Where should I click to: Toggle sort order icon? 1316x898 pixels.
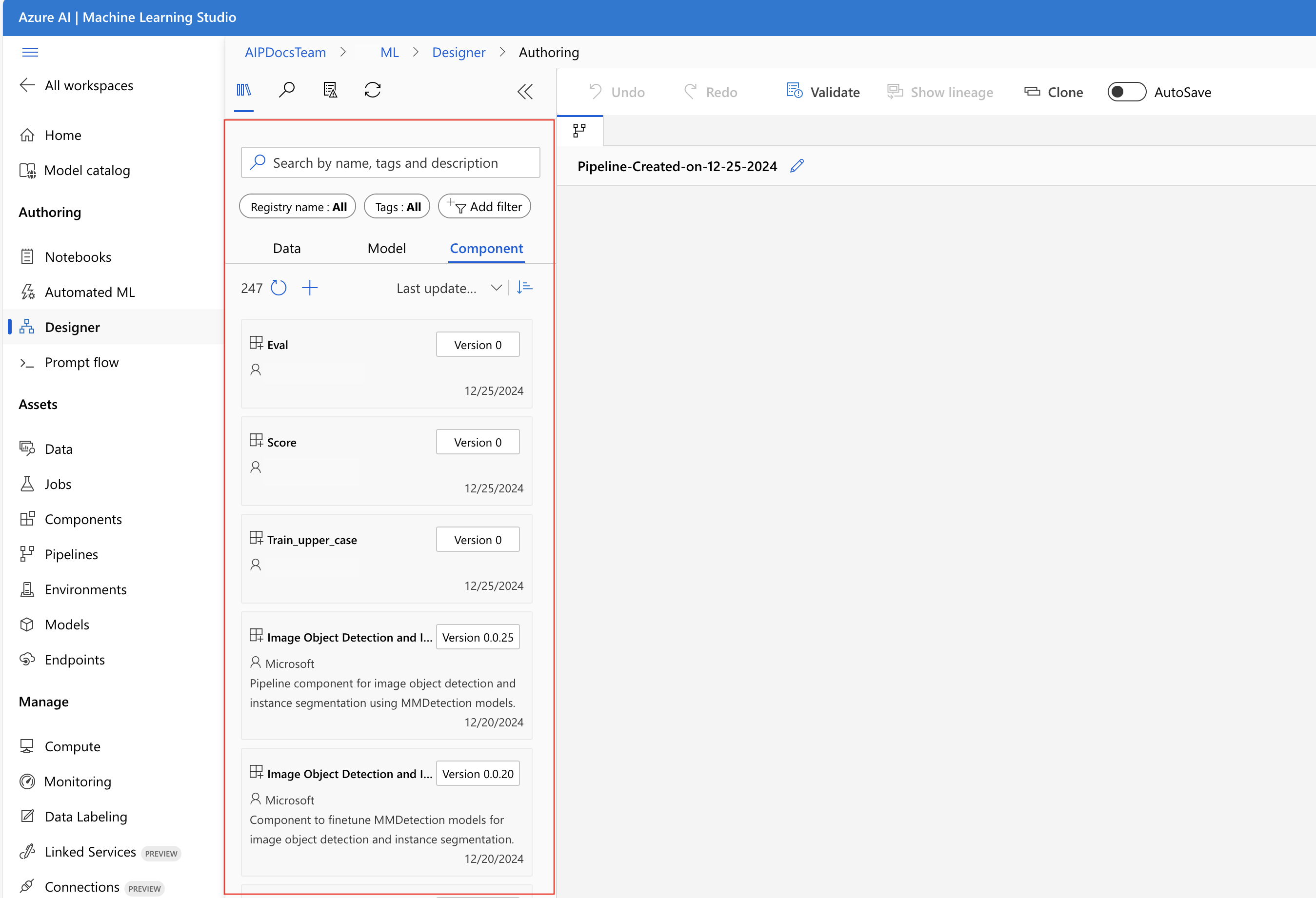(x=525, y=288)
